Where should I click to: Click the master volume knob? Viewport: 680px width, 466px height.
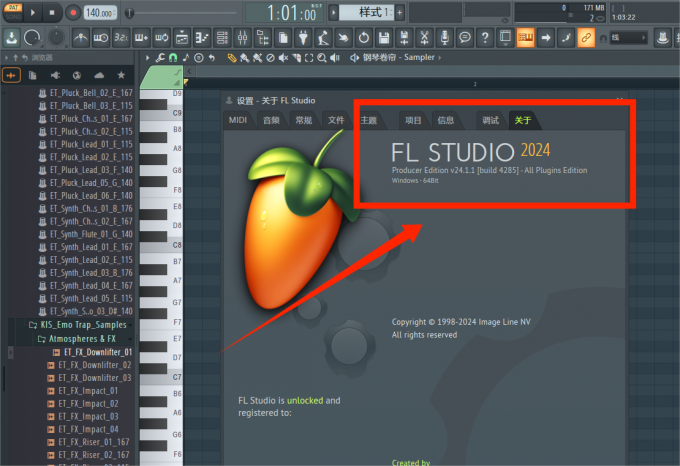[x=32, y=38]
